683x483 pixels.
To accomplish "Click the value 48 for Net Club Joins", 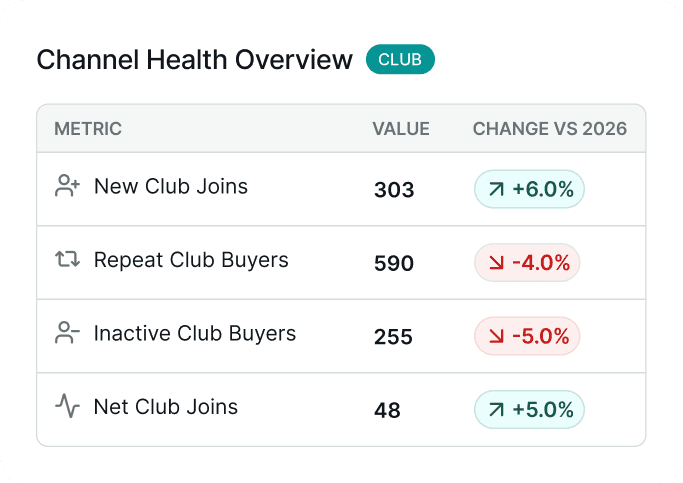I will [387, 410].
